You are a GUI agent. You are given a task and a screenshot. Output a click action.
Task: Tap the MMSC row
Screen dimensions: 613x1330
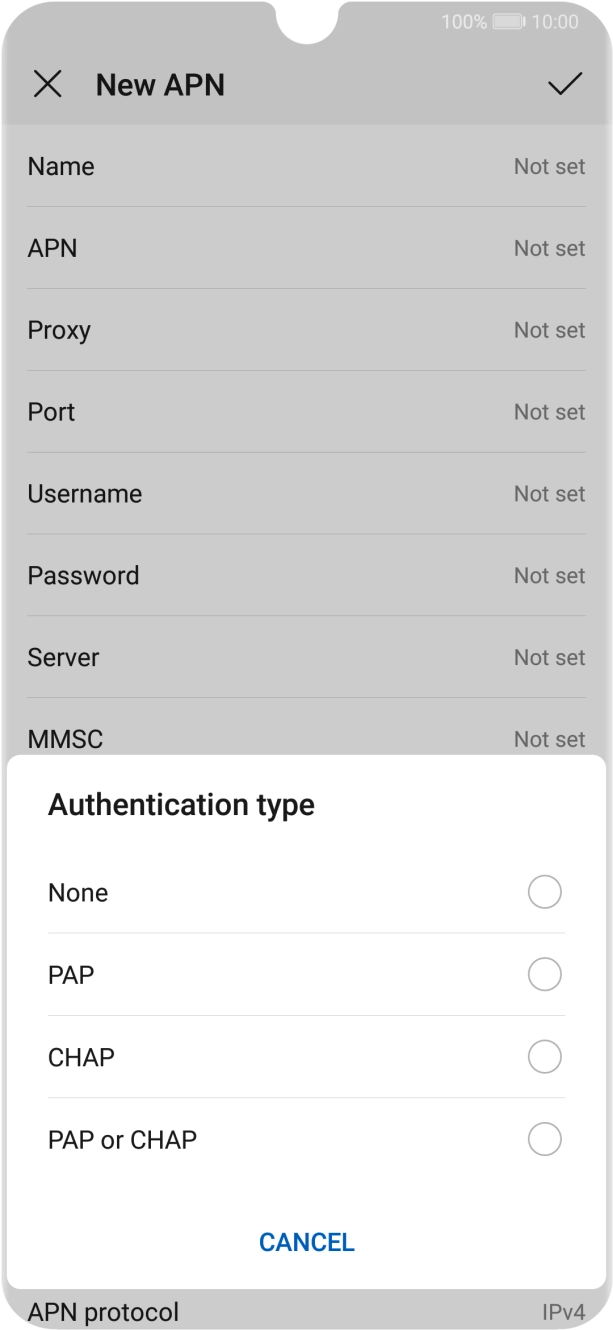(306, 738)
